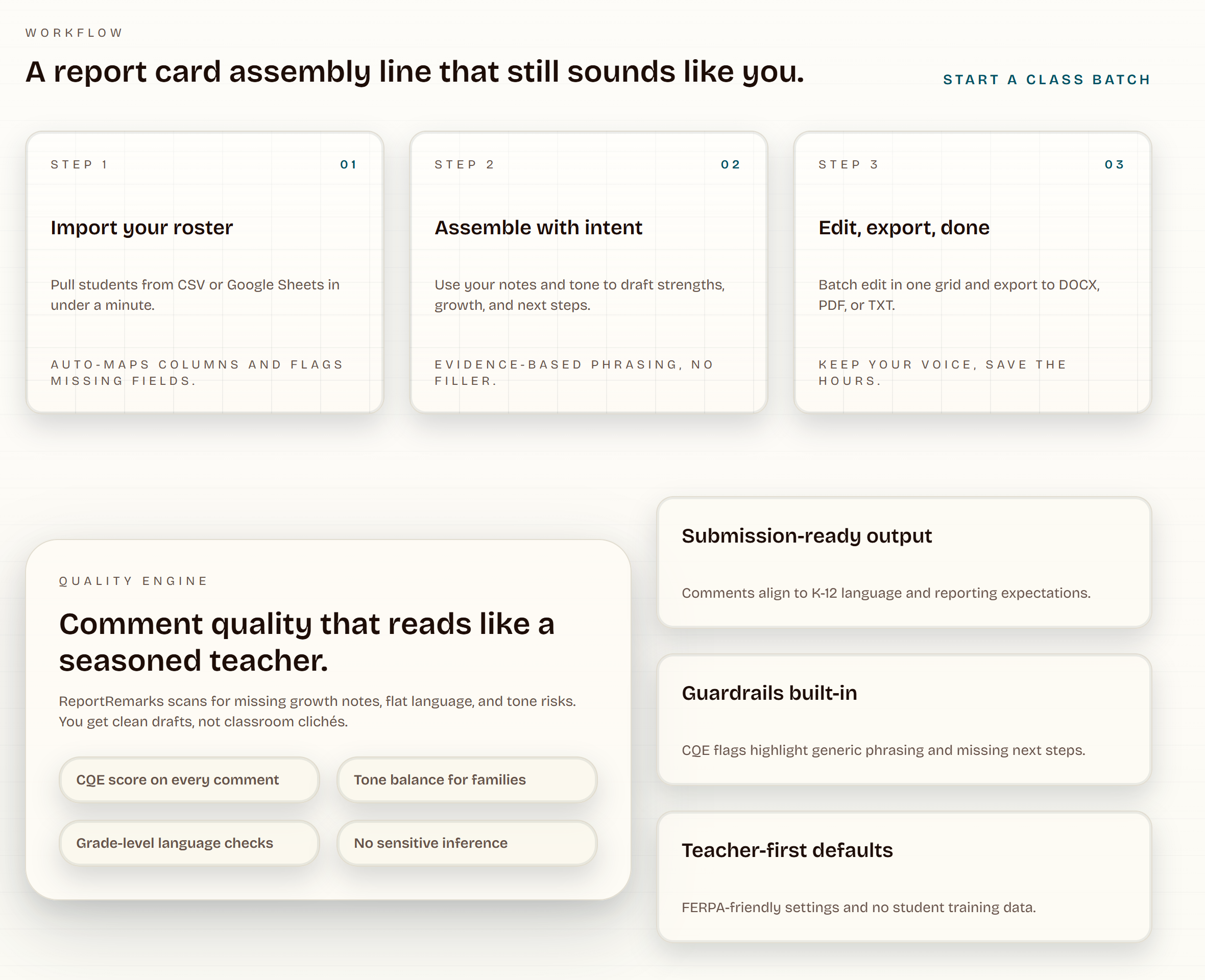This screenshot has width=1205, height=980.
Task: Open the Edit, export, done step card
Action: pos(972,271)
